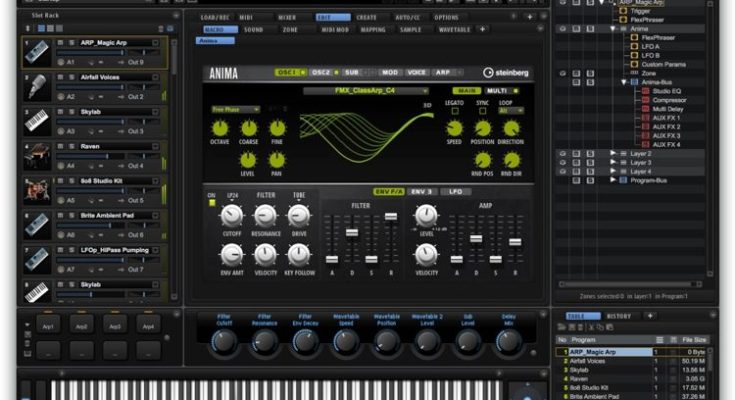Toggle the Sync checkbox
Screen dimensions: 735x400
pyautogui.click(x=483, y=110)
